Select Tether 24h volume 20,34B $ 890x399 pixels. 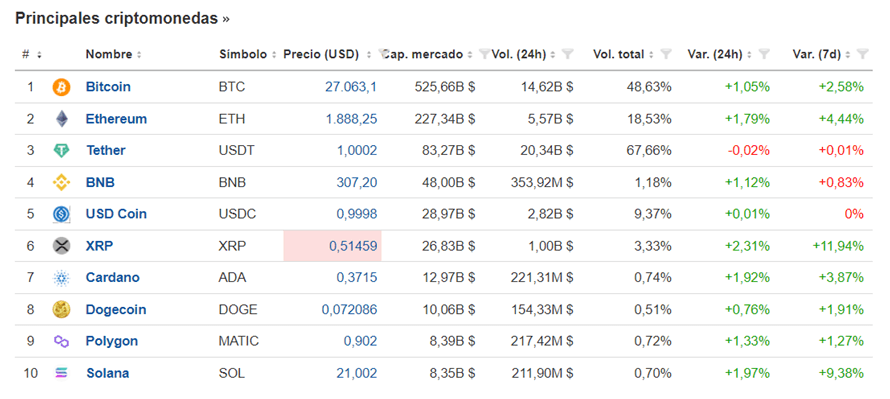(547, 150)
